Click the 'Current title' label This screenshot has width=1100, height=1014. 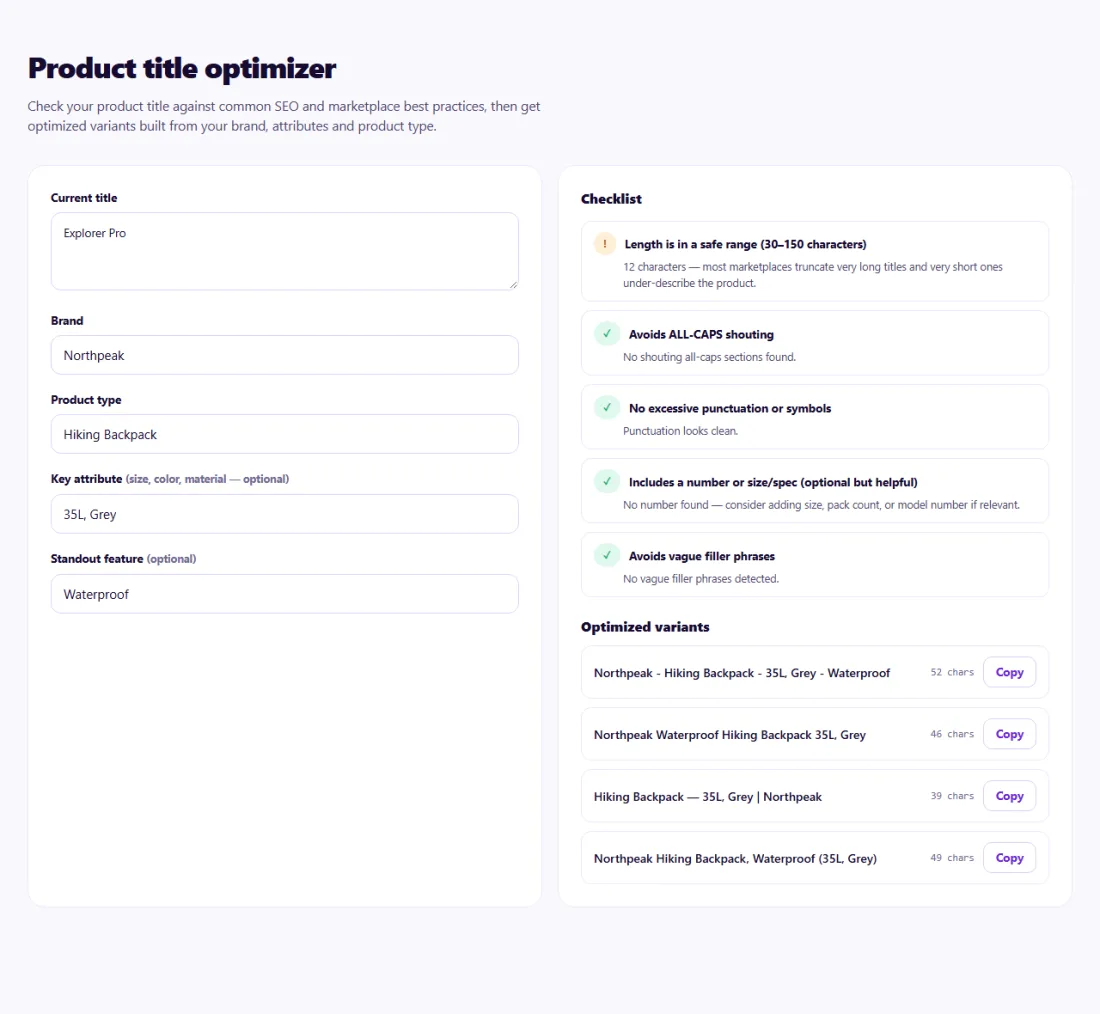point(83,198)
